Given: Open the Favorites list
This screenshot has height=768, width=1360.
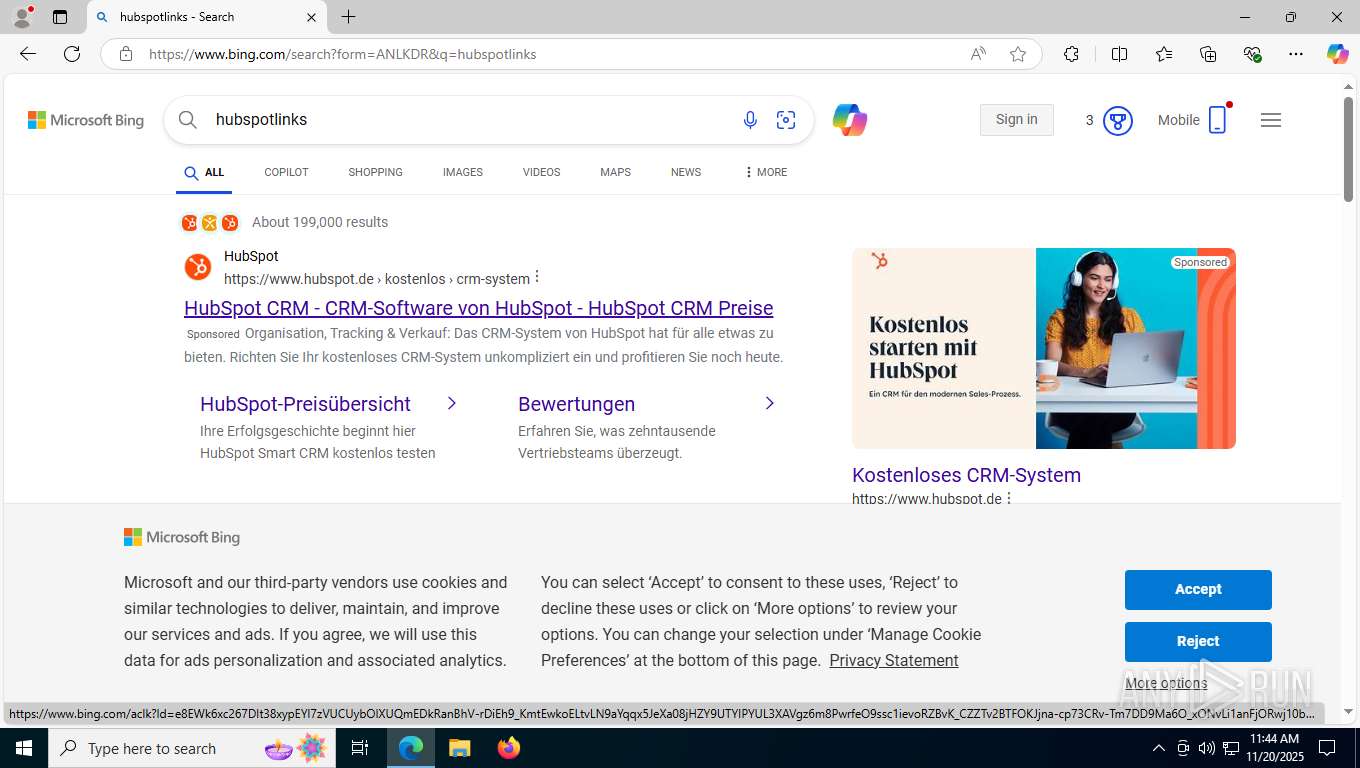Looking at the screenshot, I should (x=1164, y=54).
